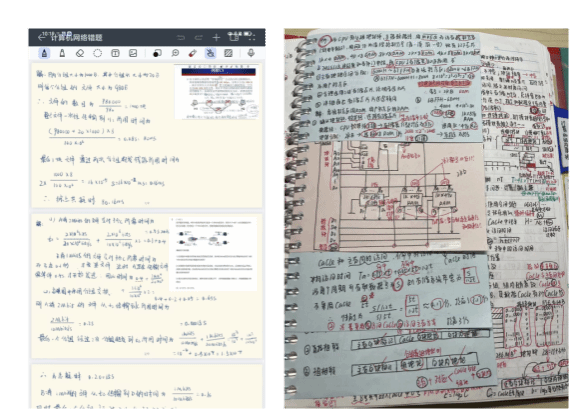Select the fountain pen tool
Viewport: 578px width, 418px height.
pos(44,53)
